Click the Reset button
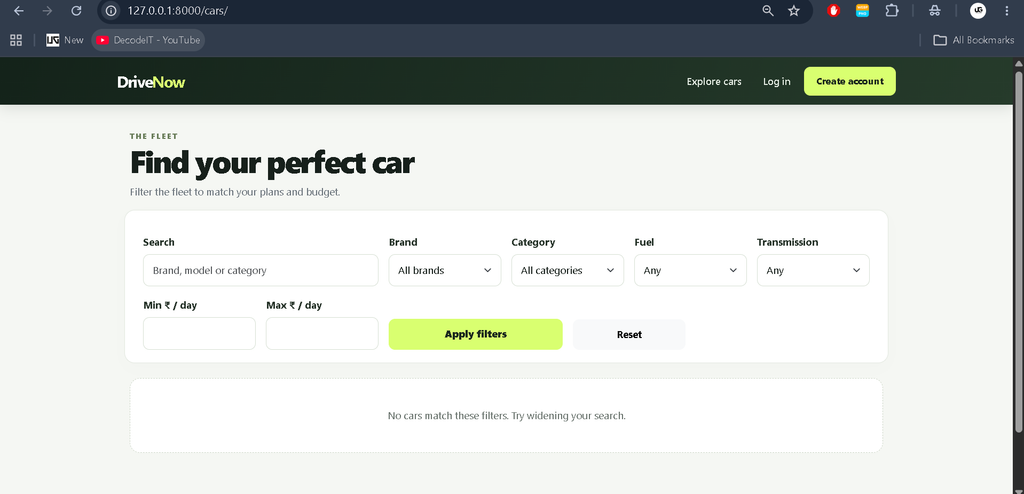Screen dimensions: 1024x494 click(x=629, y=334)
